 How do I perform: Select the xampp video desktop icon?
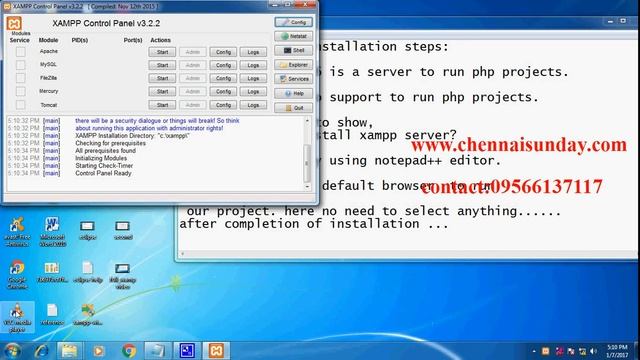pyautogui.click(x=122, y=276)
